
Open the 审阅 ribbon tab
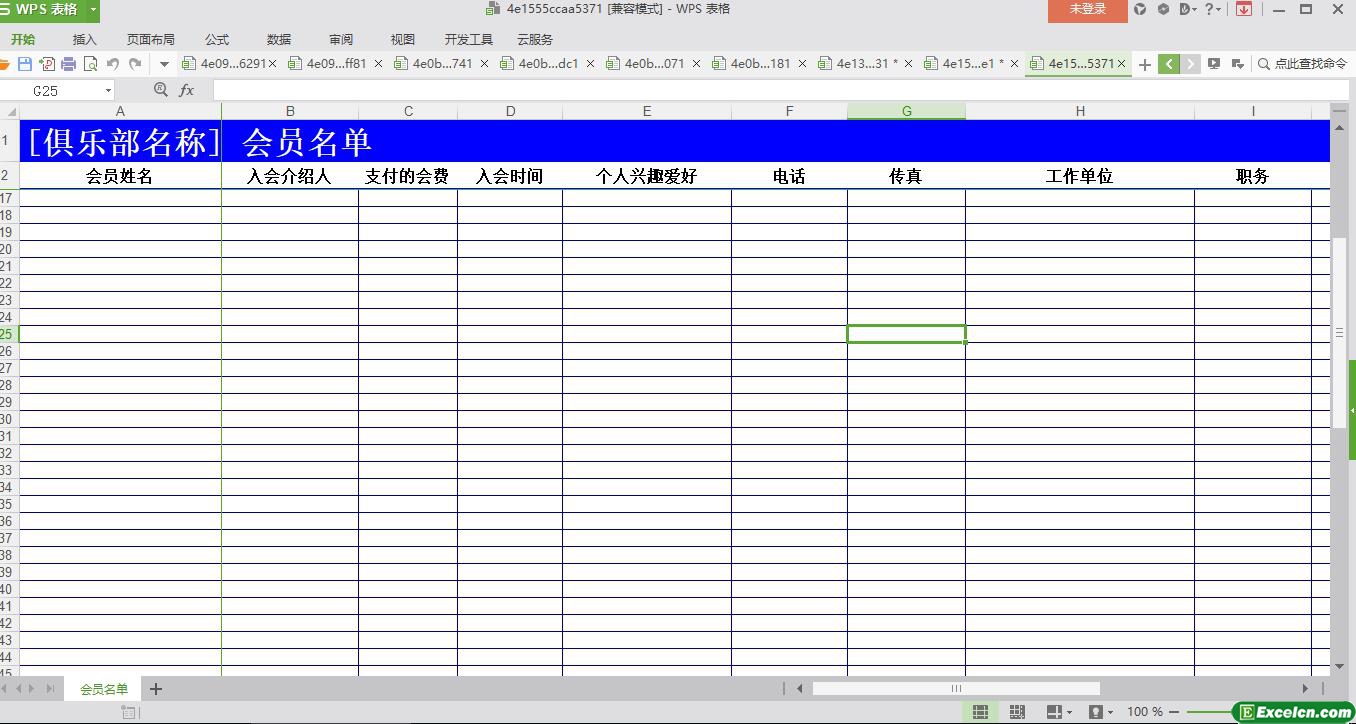coord(341,40)
